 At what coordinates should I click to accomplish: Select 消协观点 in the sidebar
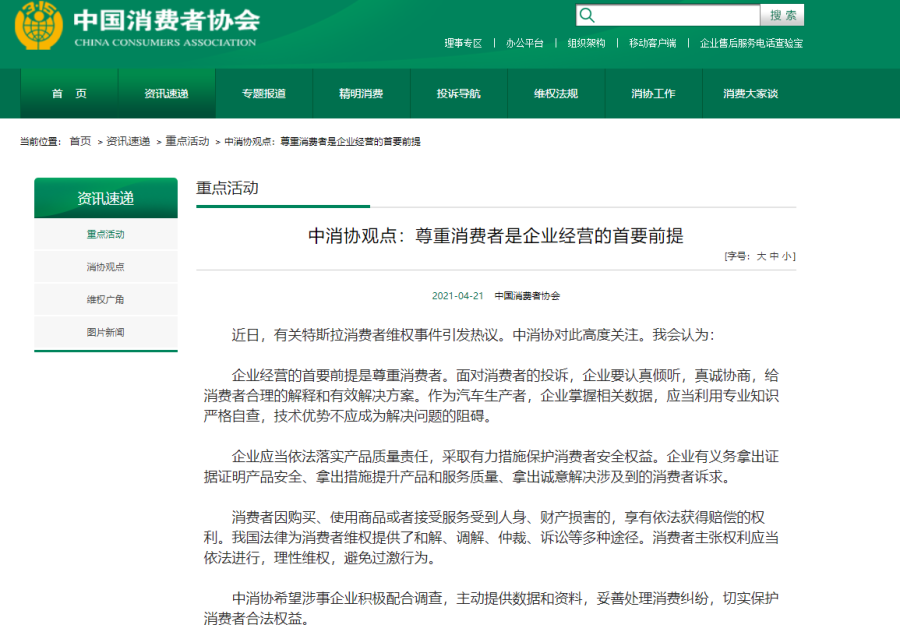click(x=105, y=267)
